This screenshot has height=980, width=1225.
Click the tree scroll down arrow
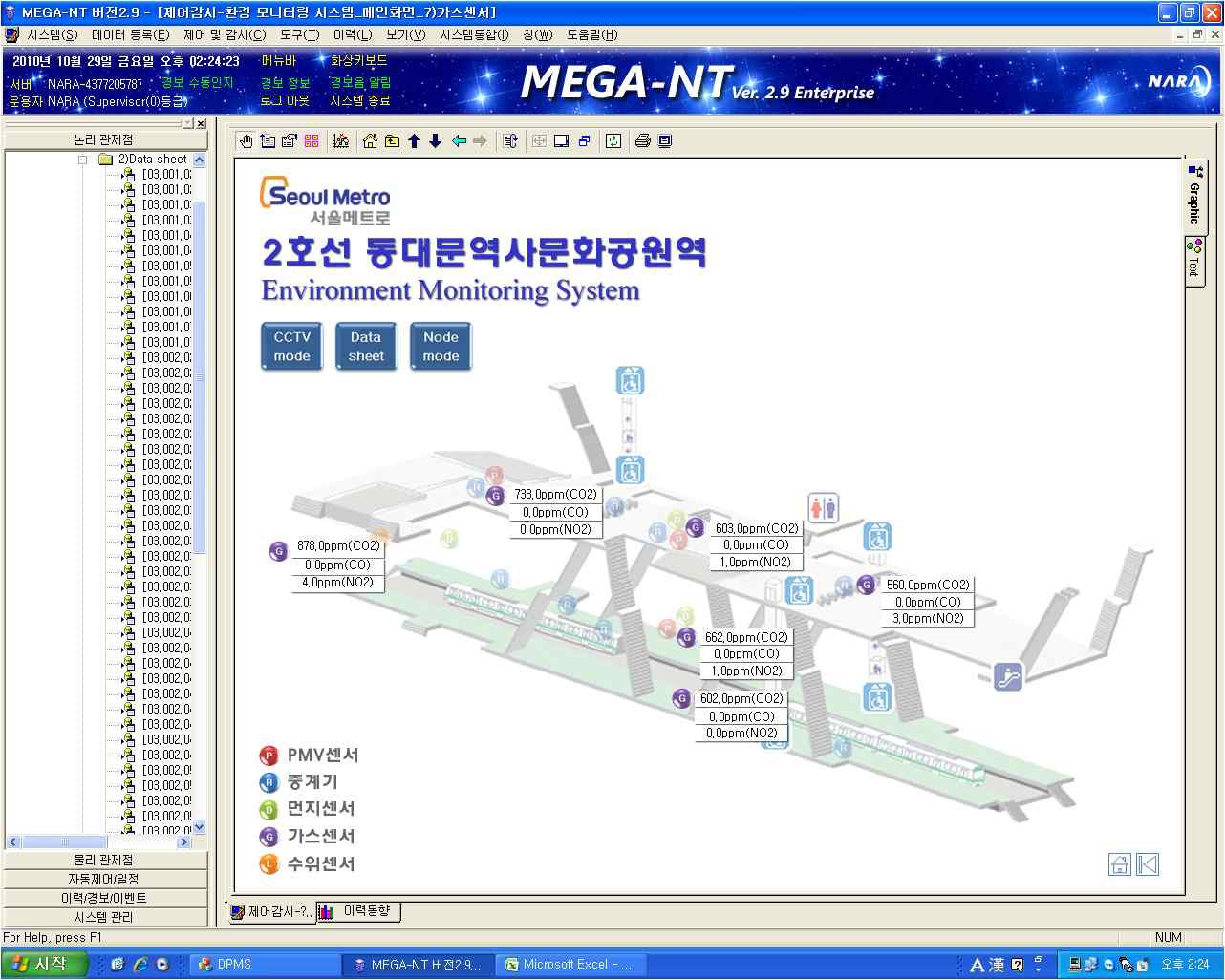pos(199,826)
